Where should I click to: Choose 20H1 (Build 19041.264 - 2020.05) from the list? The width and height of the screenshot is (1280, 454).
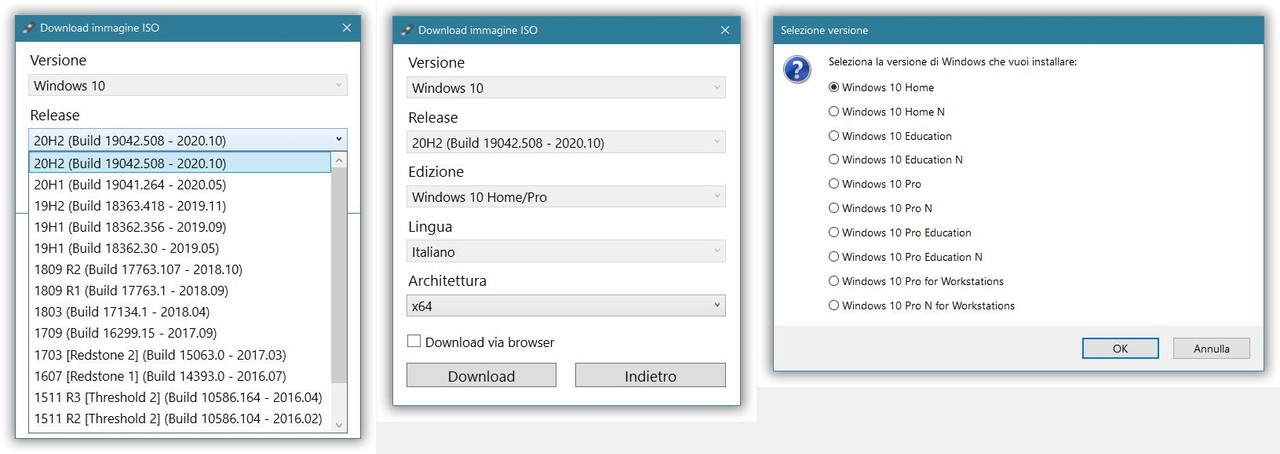coord(180,184)
